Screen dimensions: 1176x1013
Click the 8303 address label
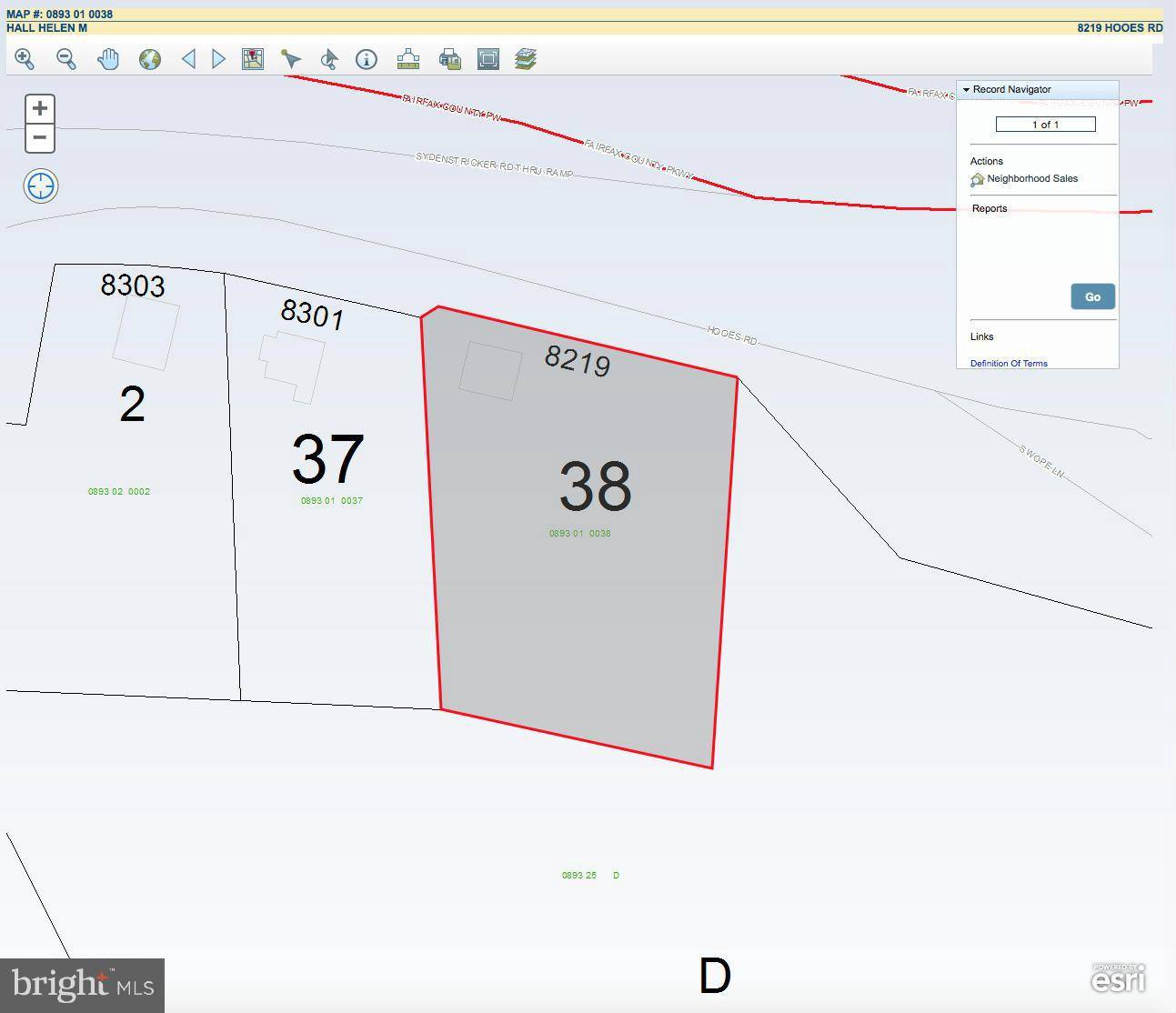pos(133,286)
